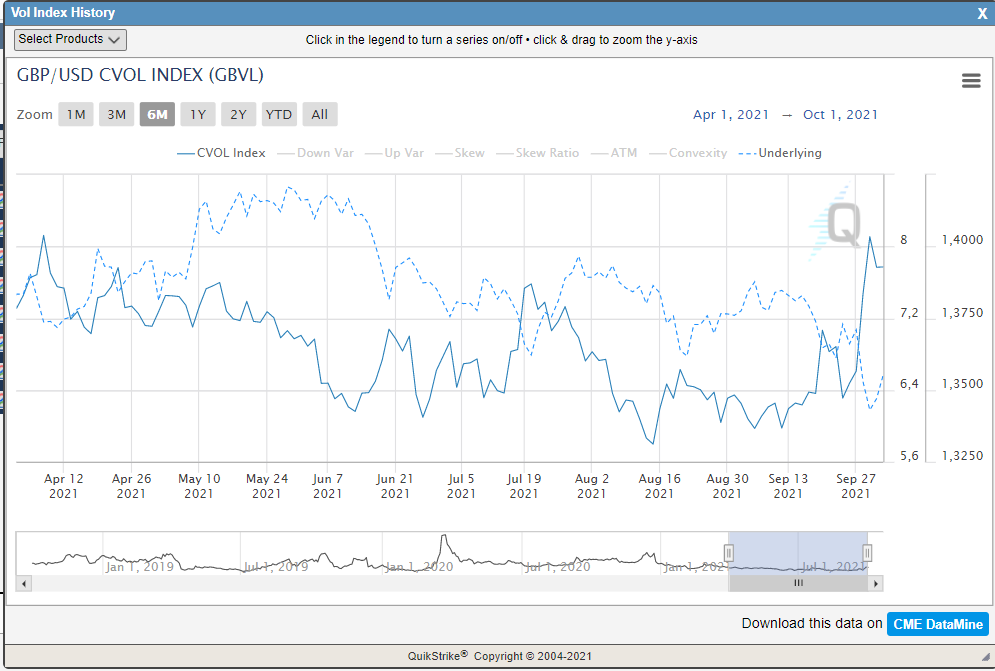Enable the Down Var series
The height and width of the screenshot is (671, 995).
tap(315, 153)
